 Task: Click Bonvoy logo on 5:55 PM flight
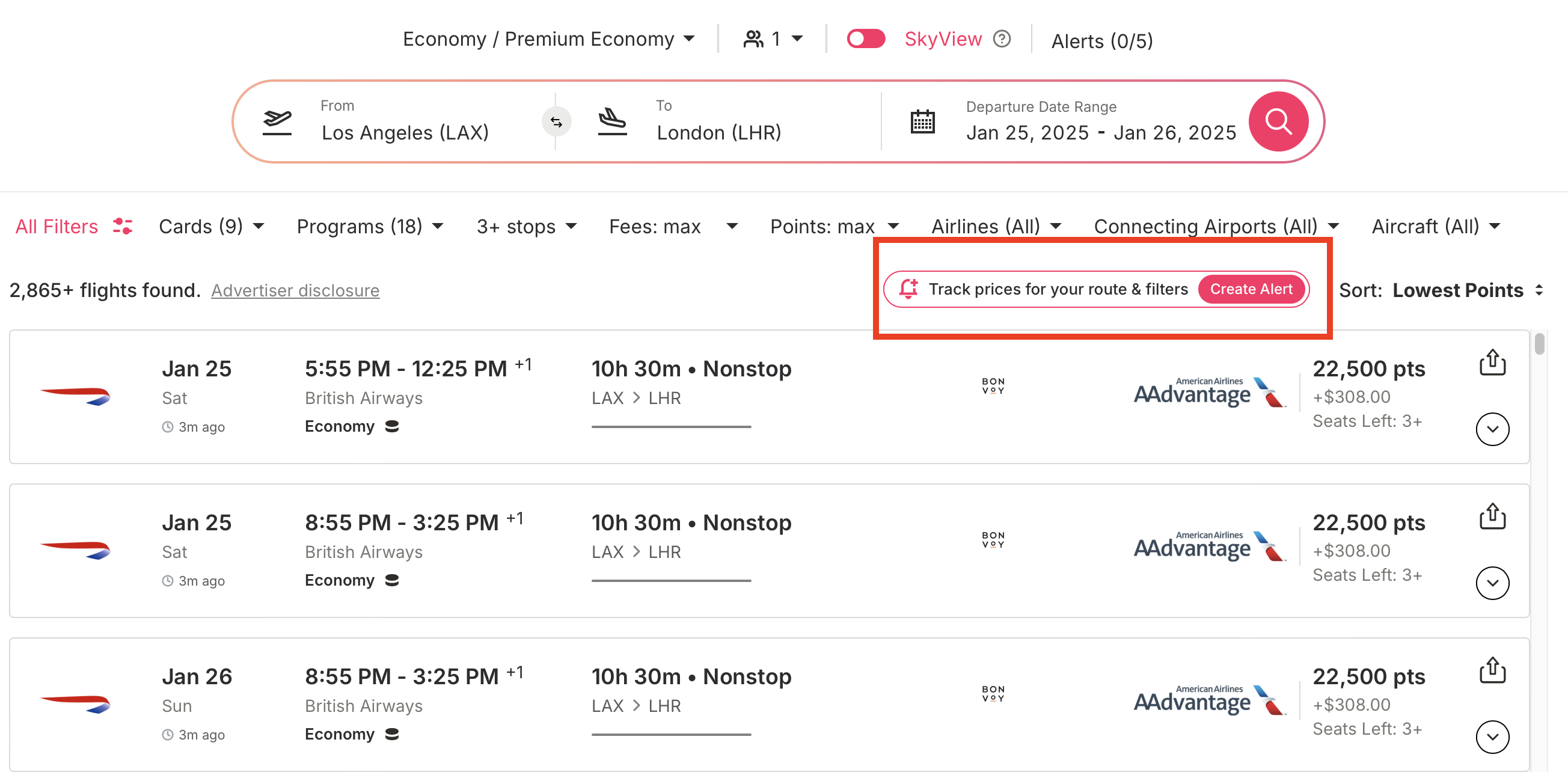point(993,386)
